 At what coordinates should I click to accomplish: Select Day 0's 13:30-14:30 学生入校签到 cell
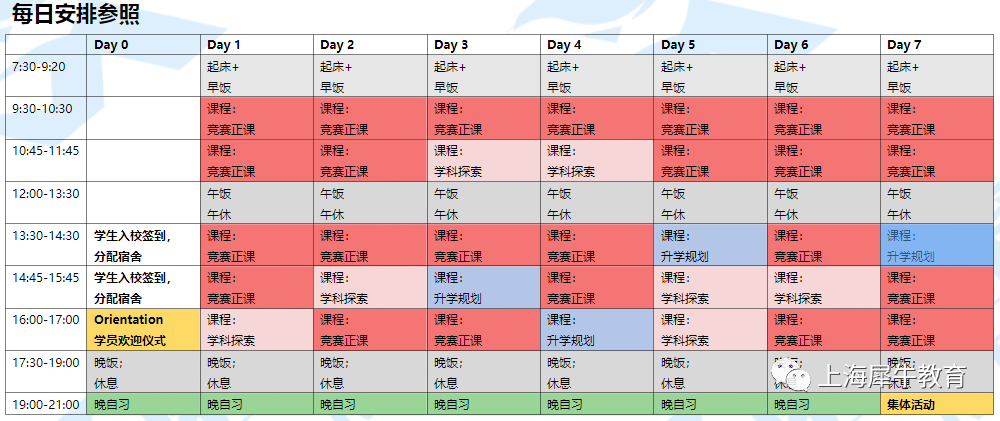[x=143, y=245]
